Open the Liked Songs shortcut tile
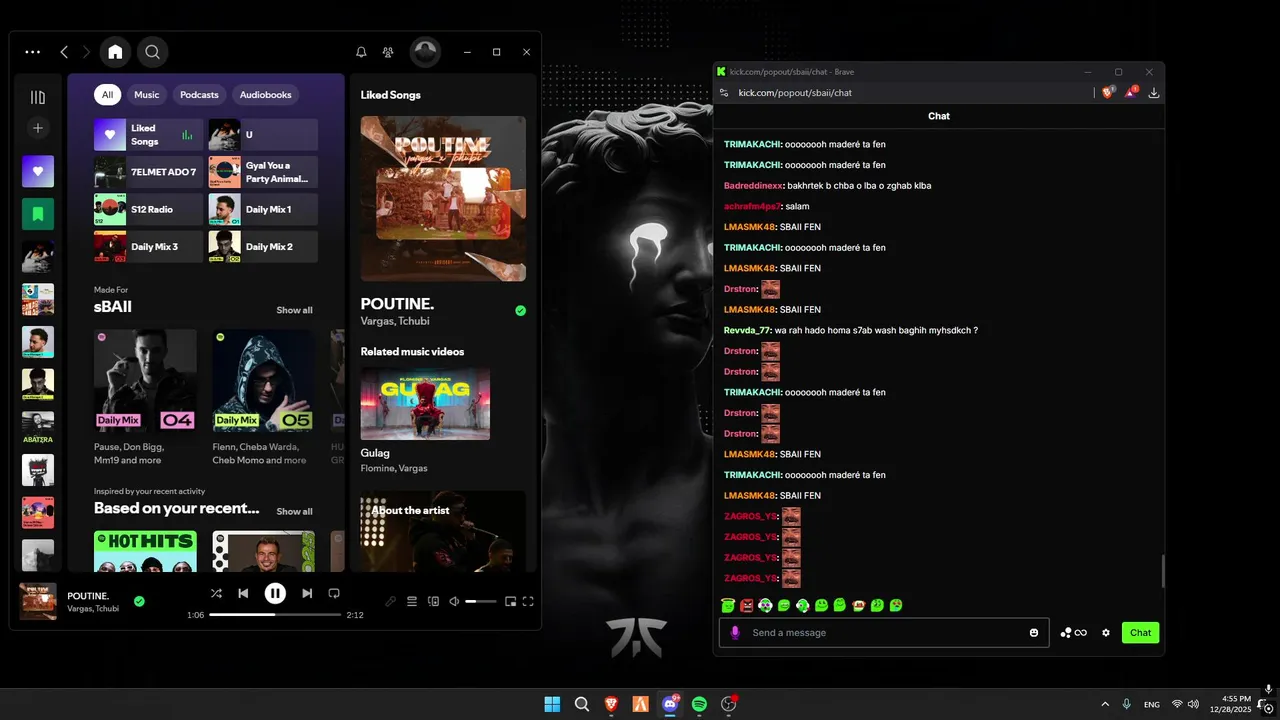This screenshot has height=720, width=1280. tap(148, 135)
